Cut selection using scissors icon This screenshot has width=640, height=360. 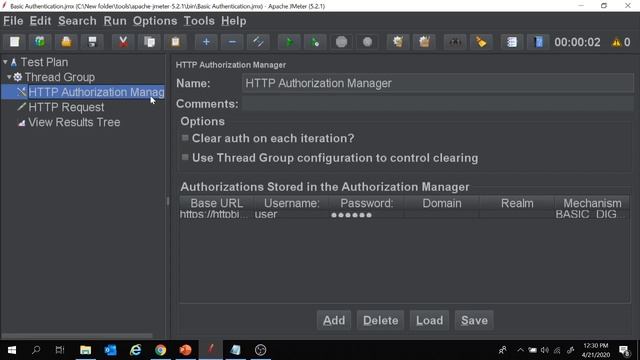point(123,42)
